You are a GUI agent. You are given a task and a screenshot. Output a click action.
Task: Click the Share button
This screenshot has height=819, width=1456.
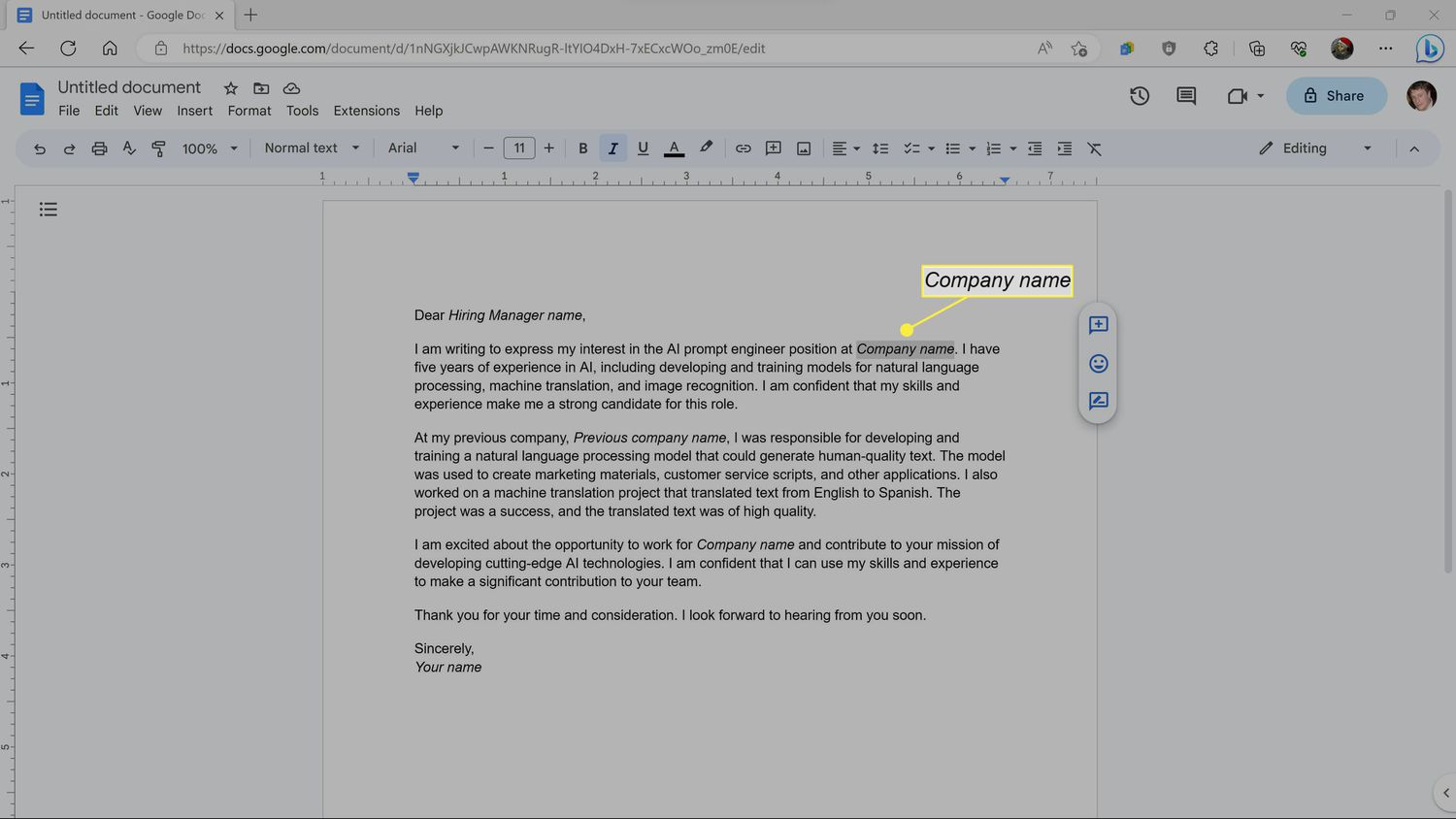point(1336,96)
